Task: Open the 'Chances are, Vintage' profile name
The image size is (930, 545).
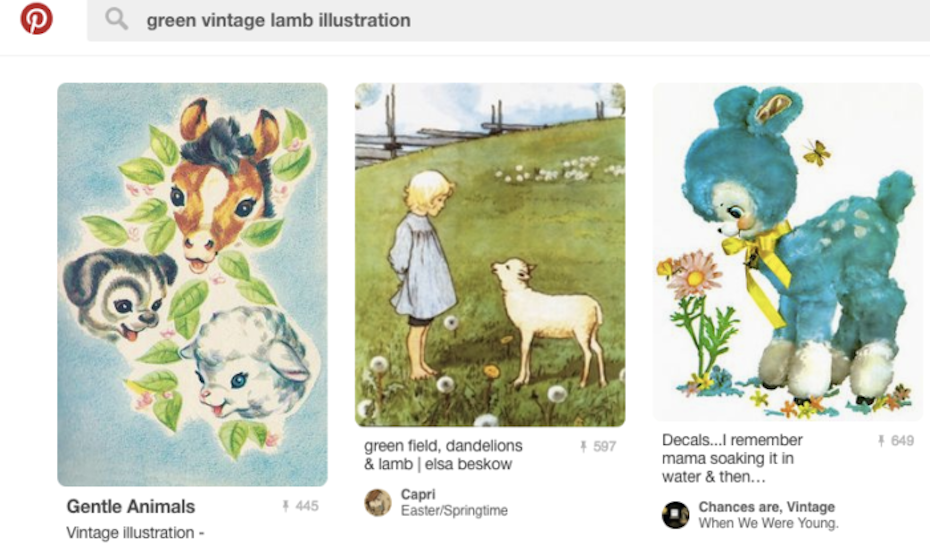Action: [x=766, y=507]
